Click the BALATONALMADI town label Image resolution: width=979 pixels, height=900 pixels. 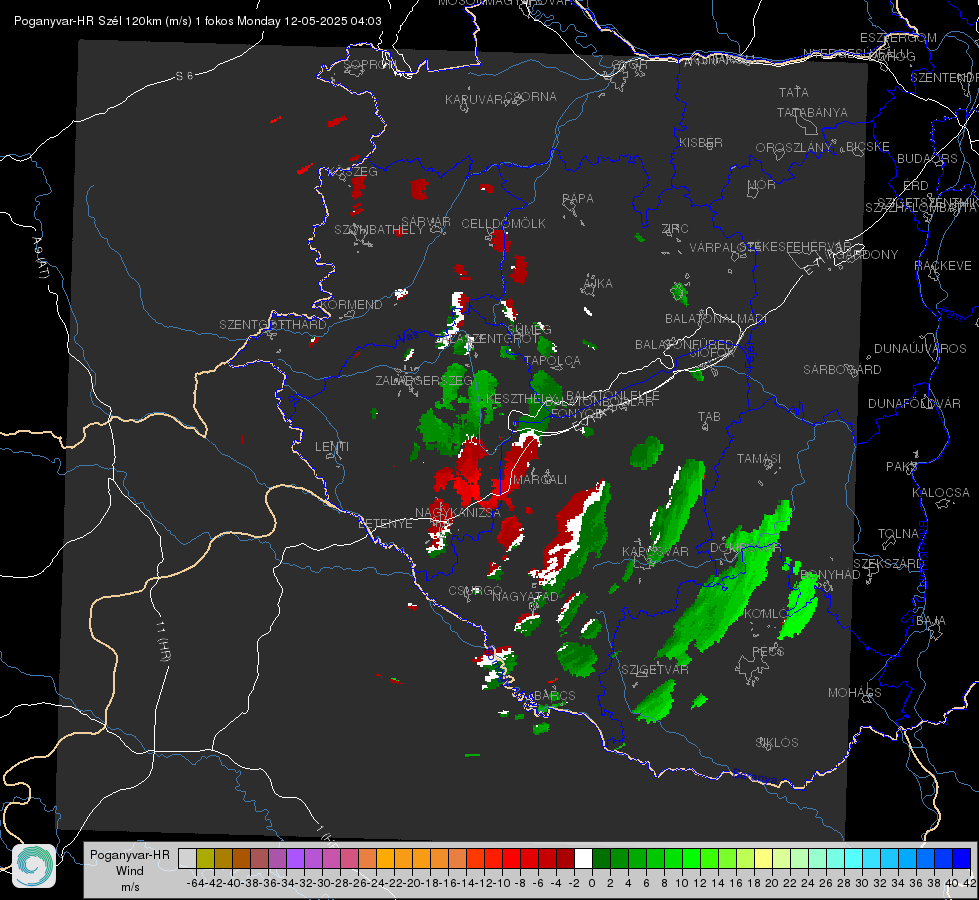coord(716,319)
